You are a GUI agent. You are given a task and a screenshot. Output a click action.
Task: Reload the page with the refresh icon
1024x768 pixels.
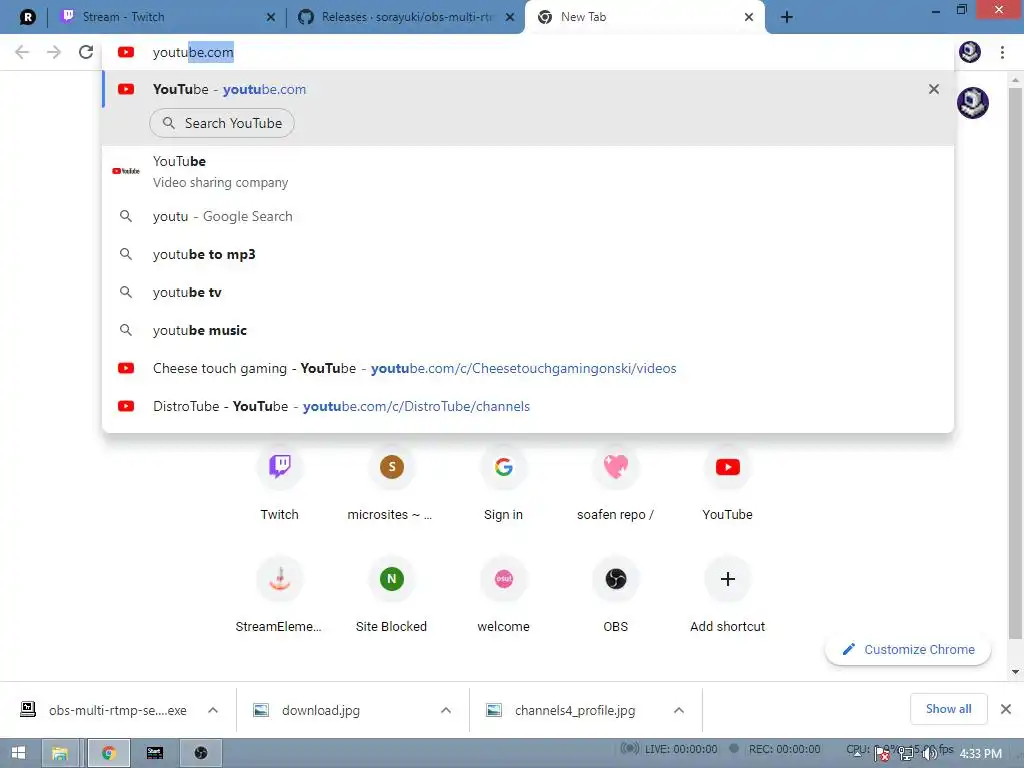[x=86, y=52]
